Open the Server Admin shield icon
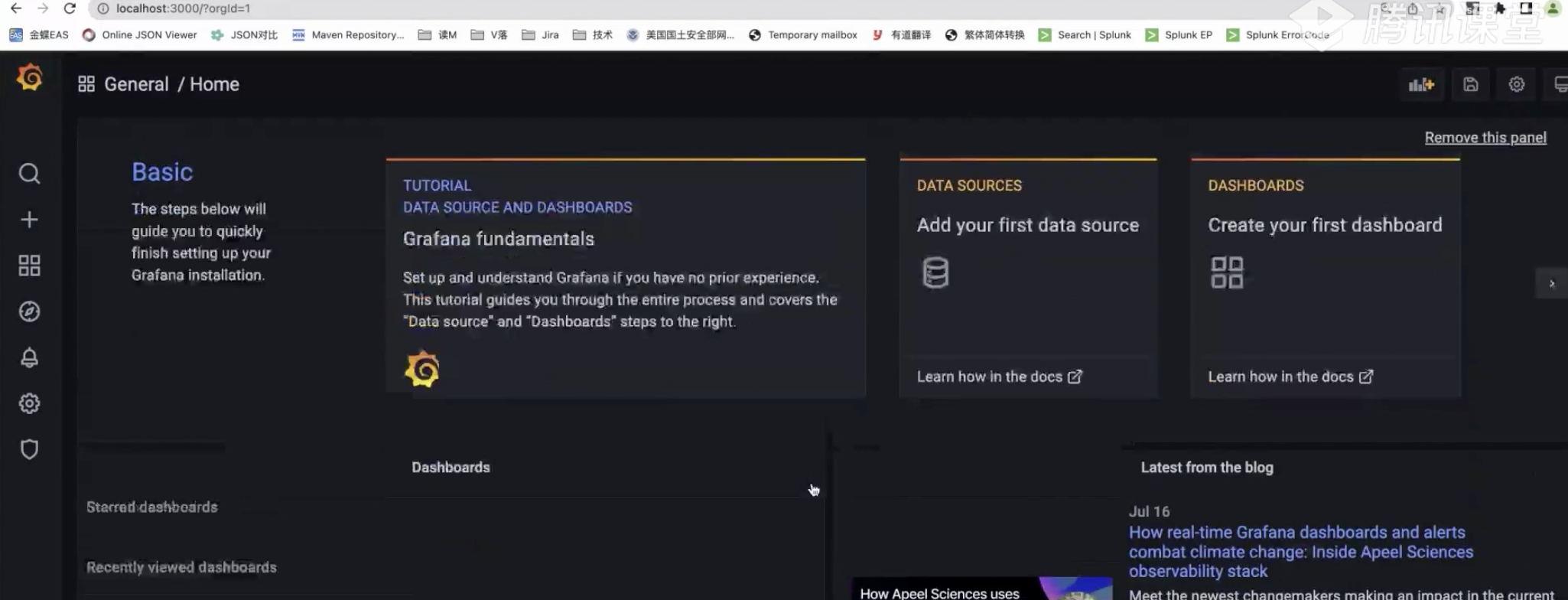Screen dimensions: 1568x600 29,449
